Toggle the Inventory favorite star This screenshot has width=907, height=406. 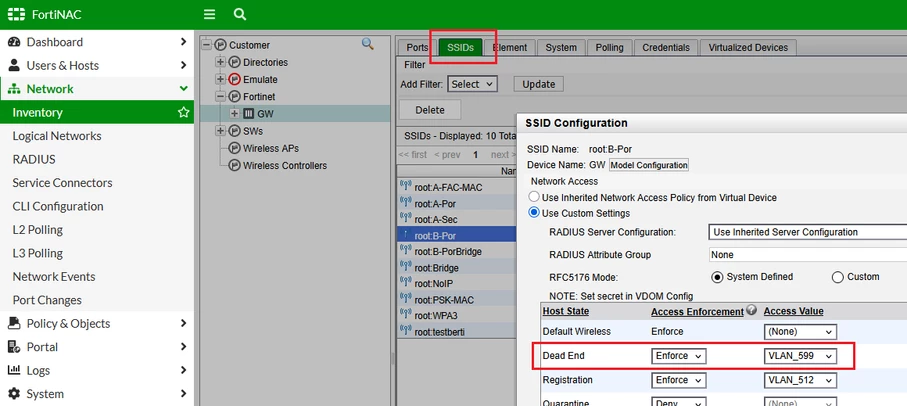tap(183, 112)
